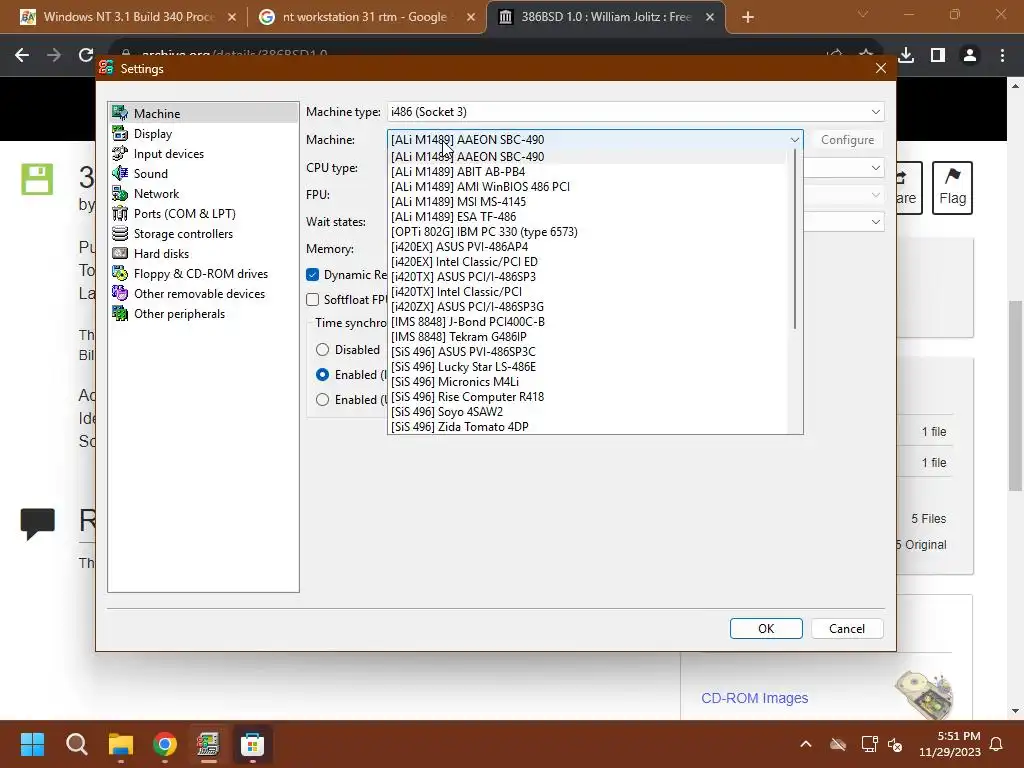The height and width of the screenshot is (768, 1024).
Task: Choose MSI MS-4145 in the list
Action: pyautogui.click(x=588, y=202)
